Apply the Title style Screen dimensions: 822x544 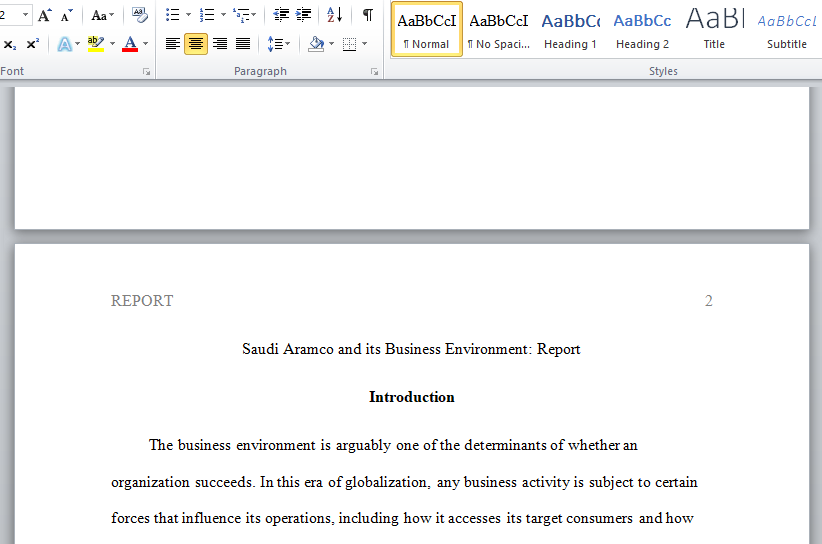point(714,29)
